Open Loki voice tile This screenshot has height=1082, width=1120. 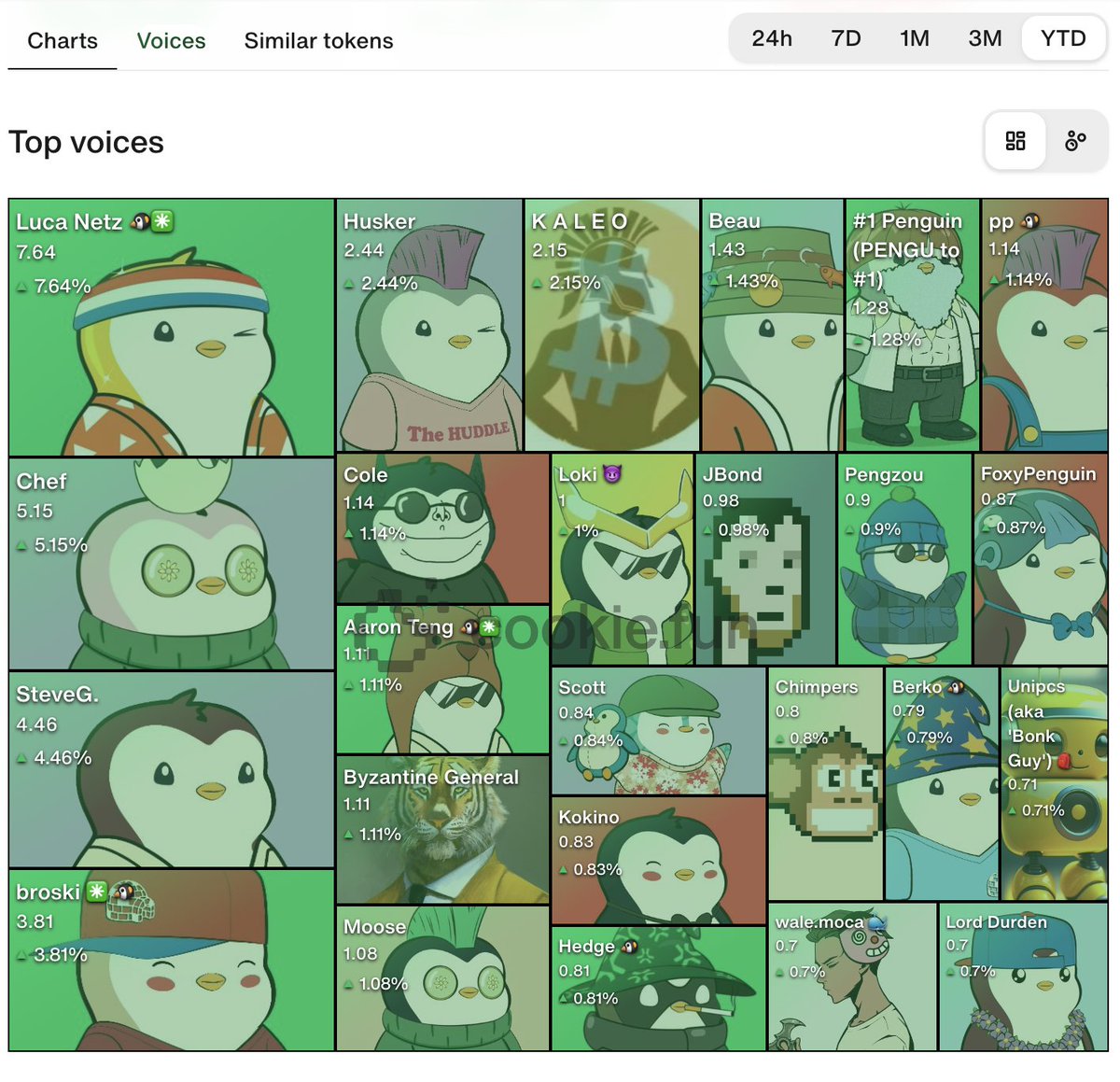click(x=623, y=559)
